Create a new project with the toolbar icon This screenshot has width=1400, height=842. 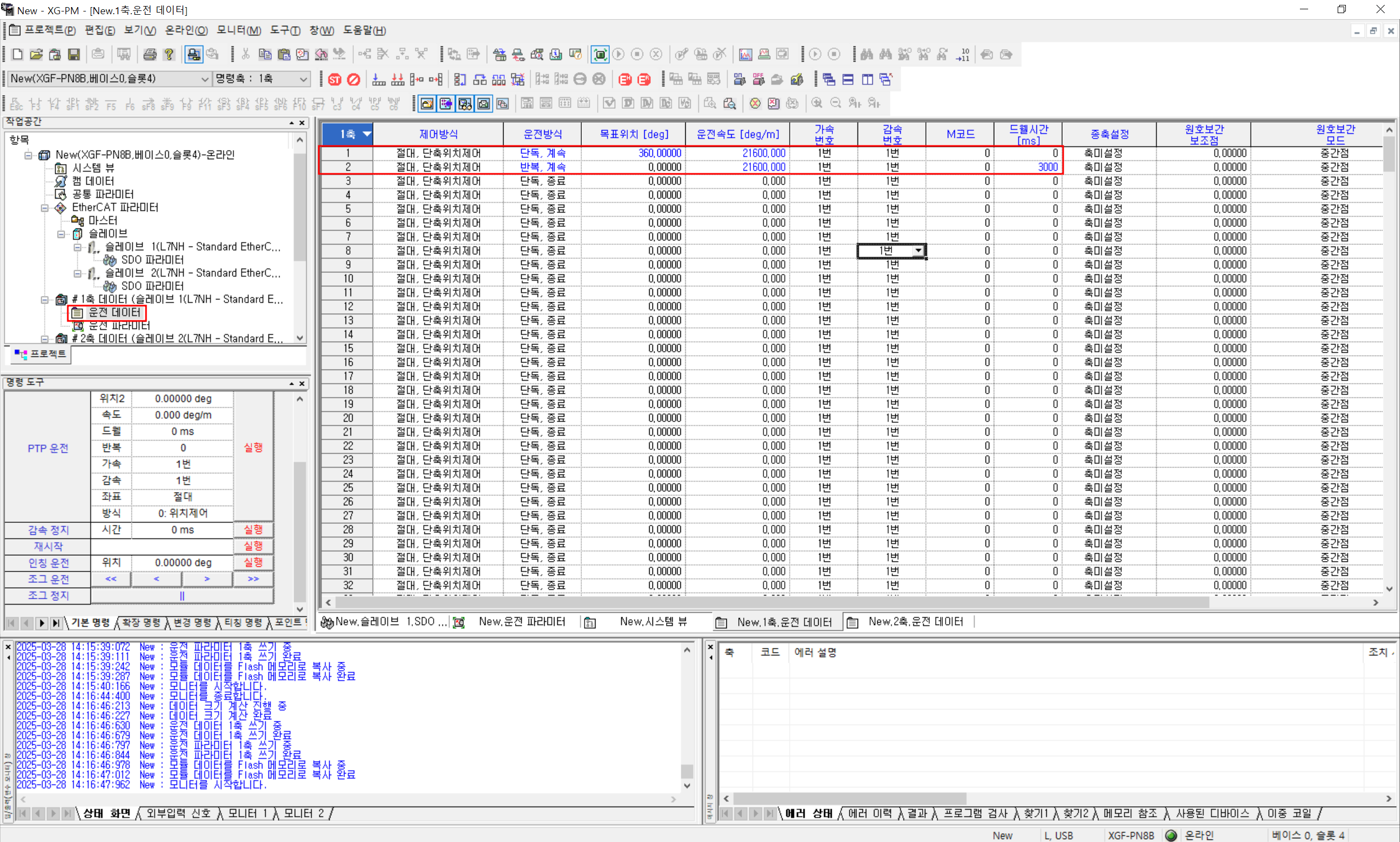tap(17, 54)
